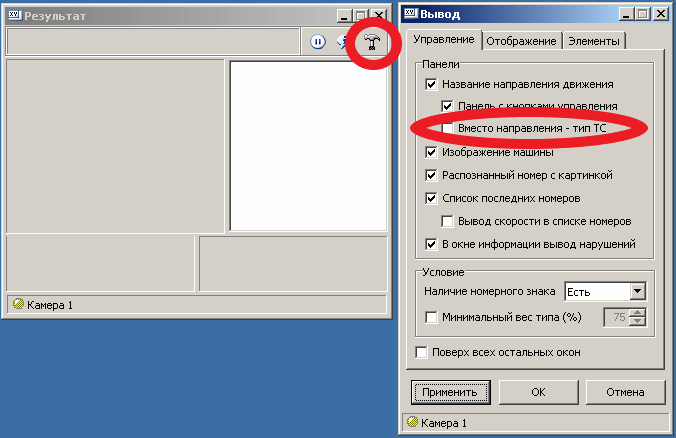Viewport: 676px width, 438px height.
Task: Maximize the Вывод window
Action: click(643, 14)
